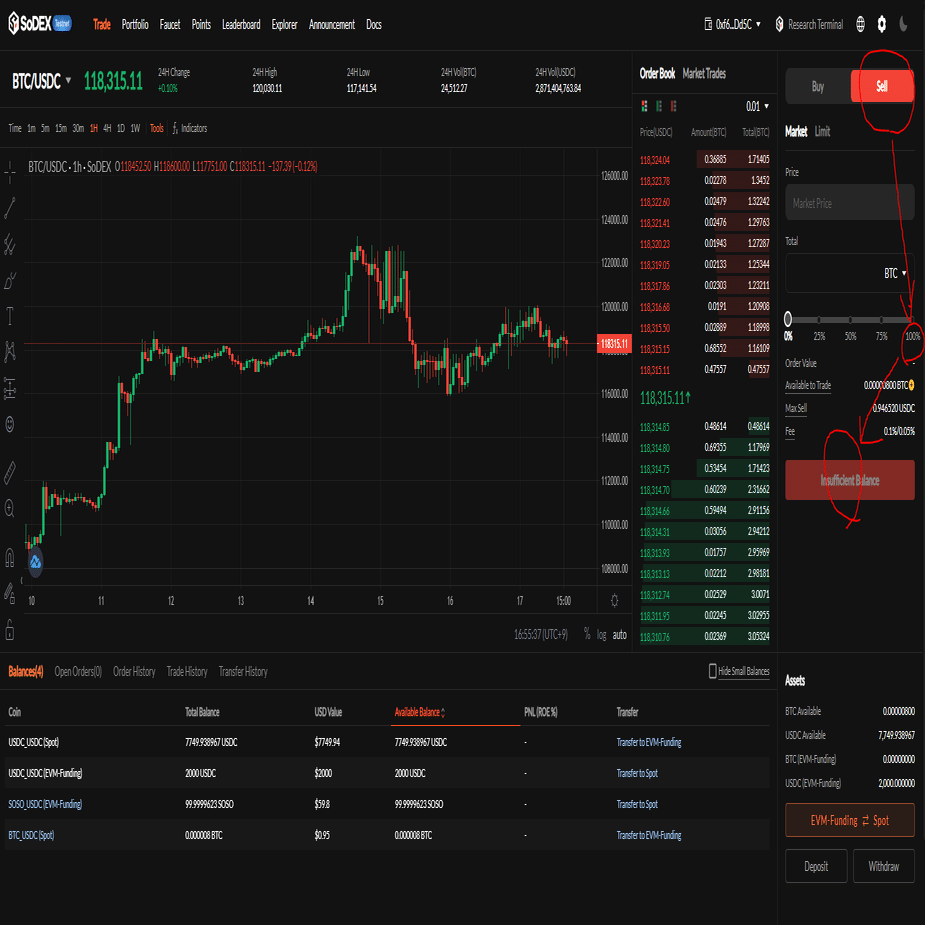This screenshot has width=925, height=925.
Task: Set amount slider to 25%
Action: pyautogui.click(x=819, y=320)
